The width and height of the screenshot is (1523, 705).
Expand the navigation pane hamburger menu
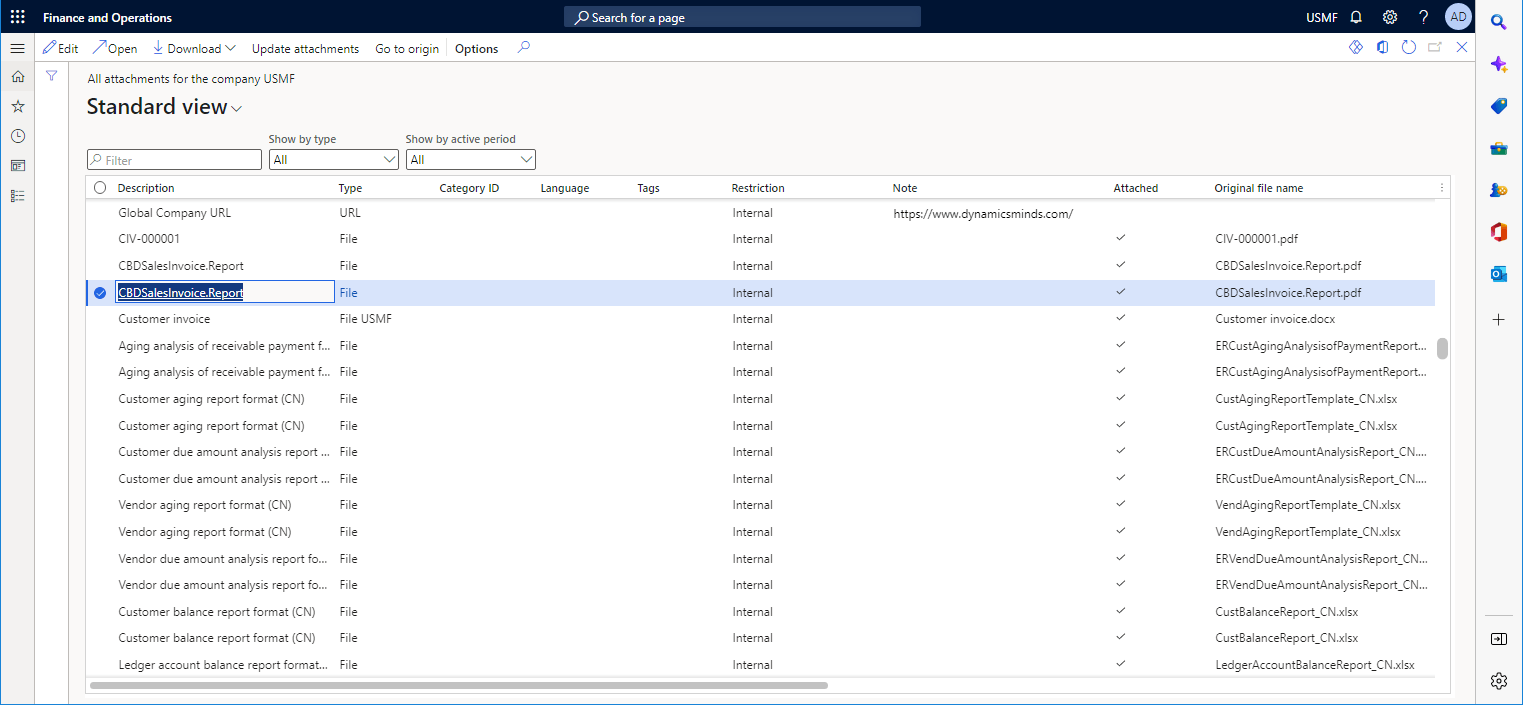pyautogui.click(x=17, y=48)
